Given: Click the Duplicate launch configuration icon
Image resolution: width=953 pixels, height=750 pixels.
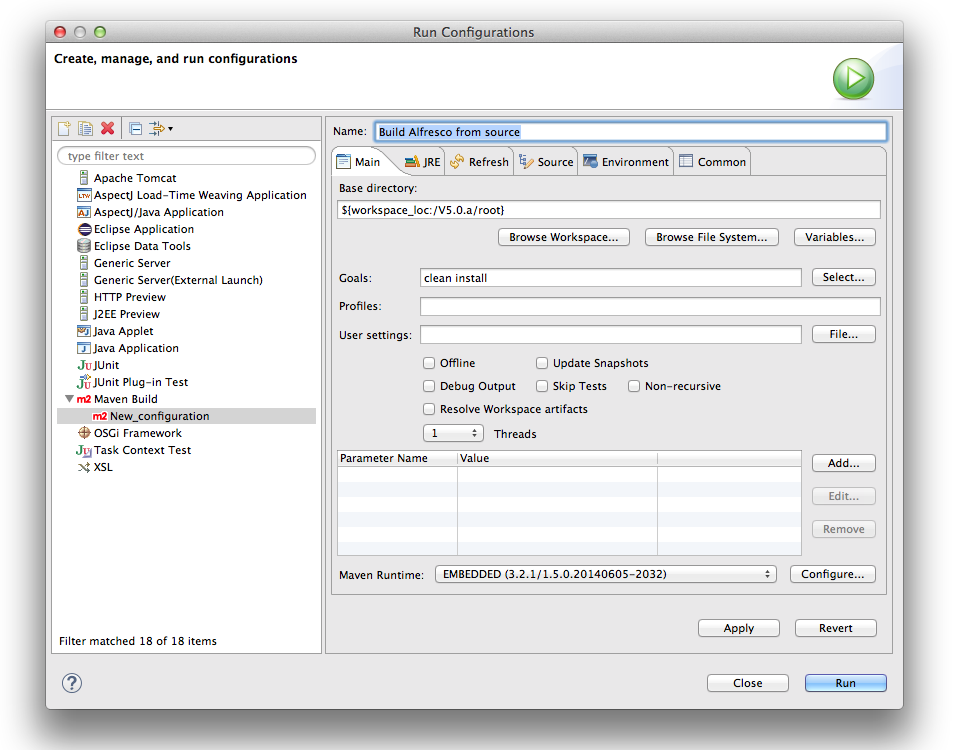Looking at the screenshot, I should point(86,128).
